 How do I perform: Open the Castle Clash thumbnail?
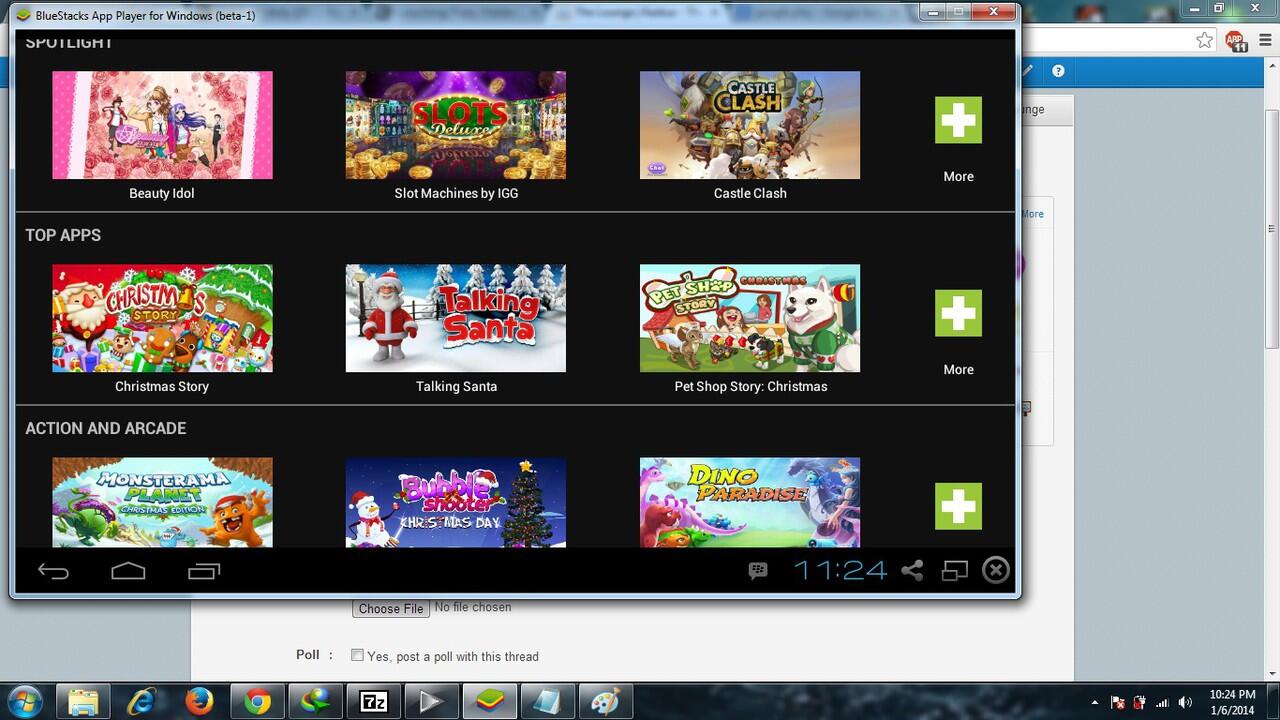click(x=750, y=125)
